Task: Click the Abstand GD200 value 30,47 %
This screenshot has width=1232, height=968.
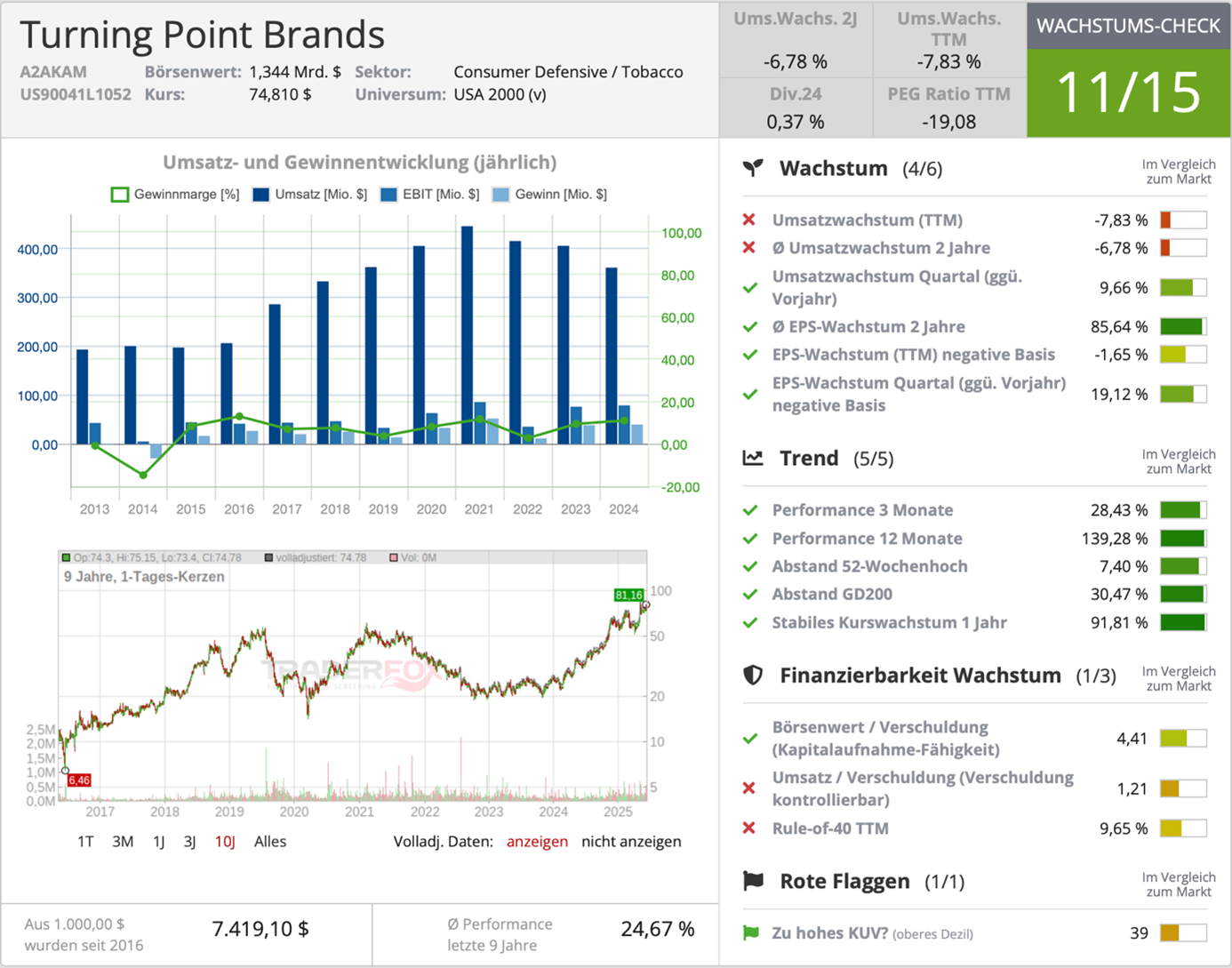Action: pos(1119,595)
